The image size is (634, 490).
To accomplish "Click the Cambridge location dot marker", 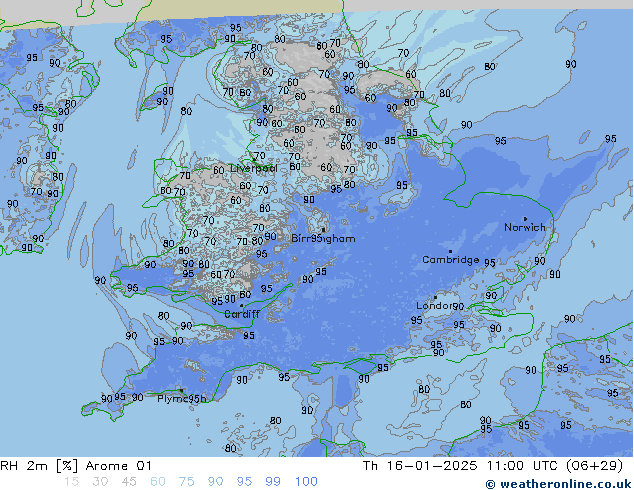I will tap(450, 251).
